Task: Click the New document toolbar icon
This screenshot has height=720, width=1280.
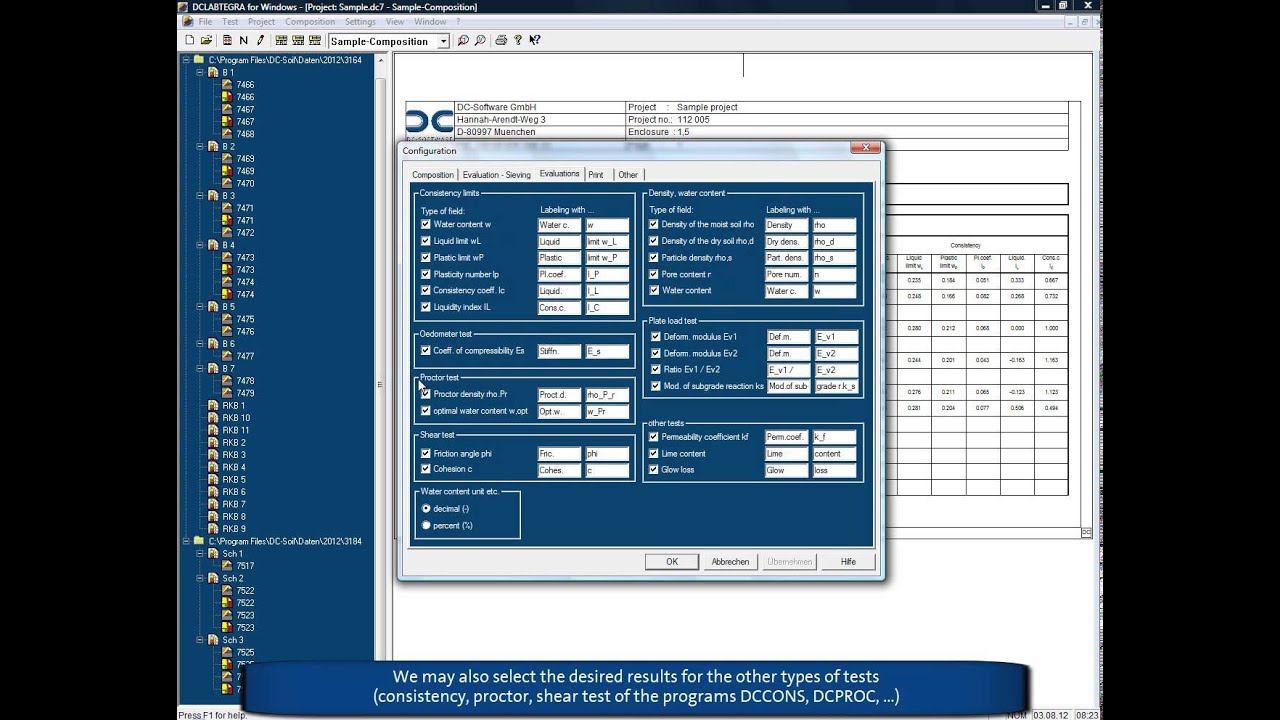Action: (x=190, y=41)
